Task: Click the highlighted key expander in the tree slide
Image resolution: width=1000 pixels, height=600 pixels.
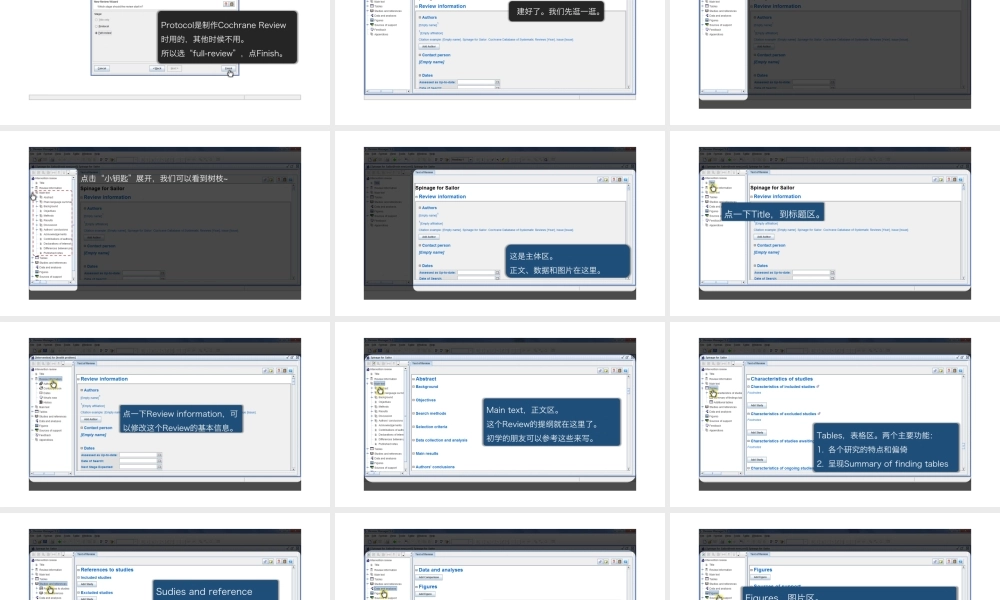Action: point(33,197)
